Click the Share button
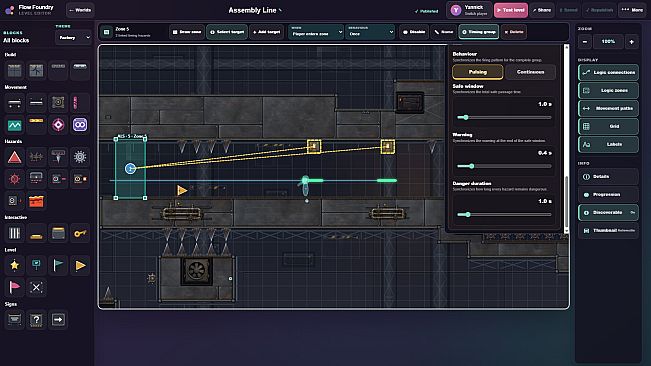651x366 pixels. pos(542,10)
